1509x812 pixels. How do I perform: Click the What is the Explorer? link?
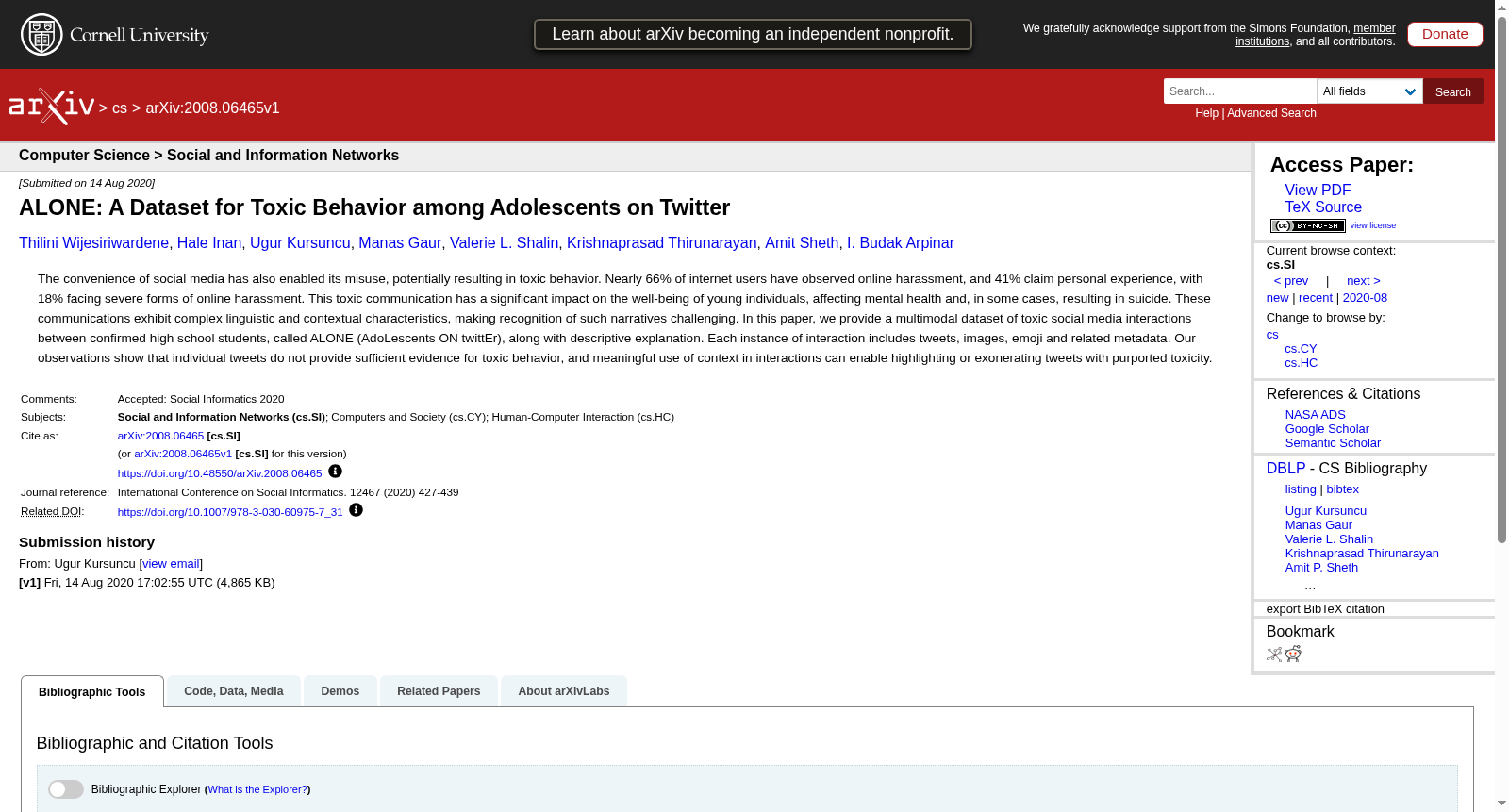[257, 790]
